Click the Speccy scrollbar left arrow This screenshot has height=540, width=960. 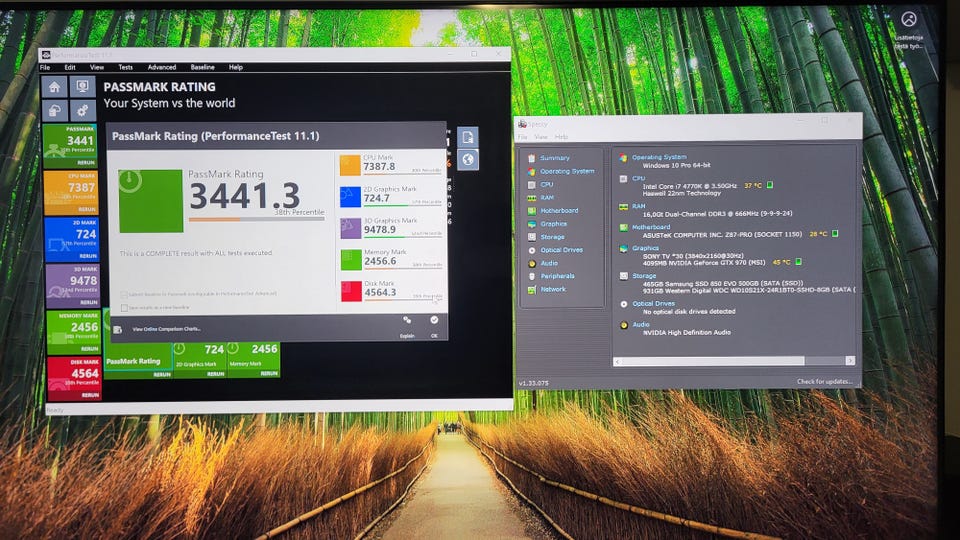pyautogui.click(x=617, y=361)
